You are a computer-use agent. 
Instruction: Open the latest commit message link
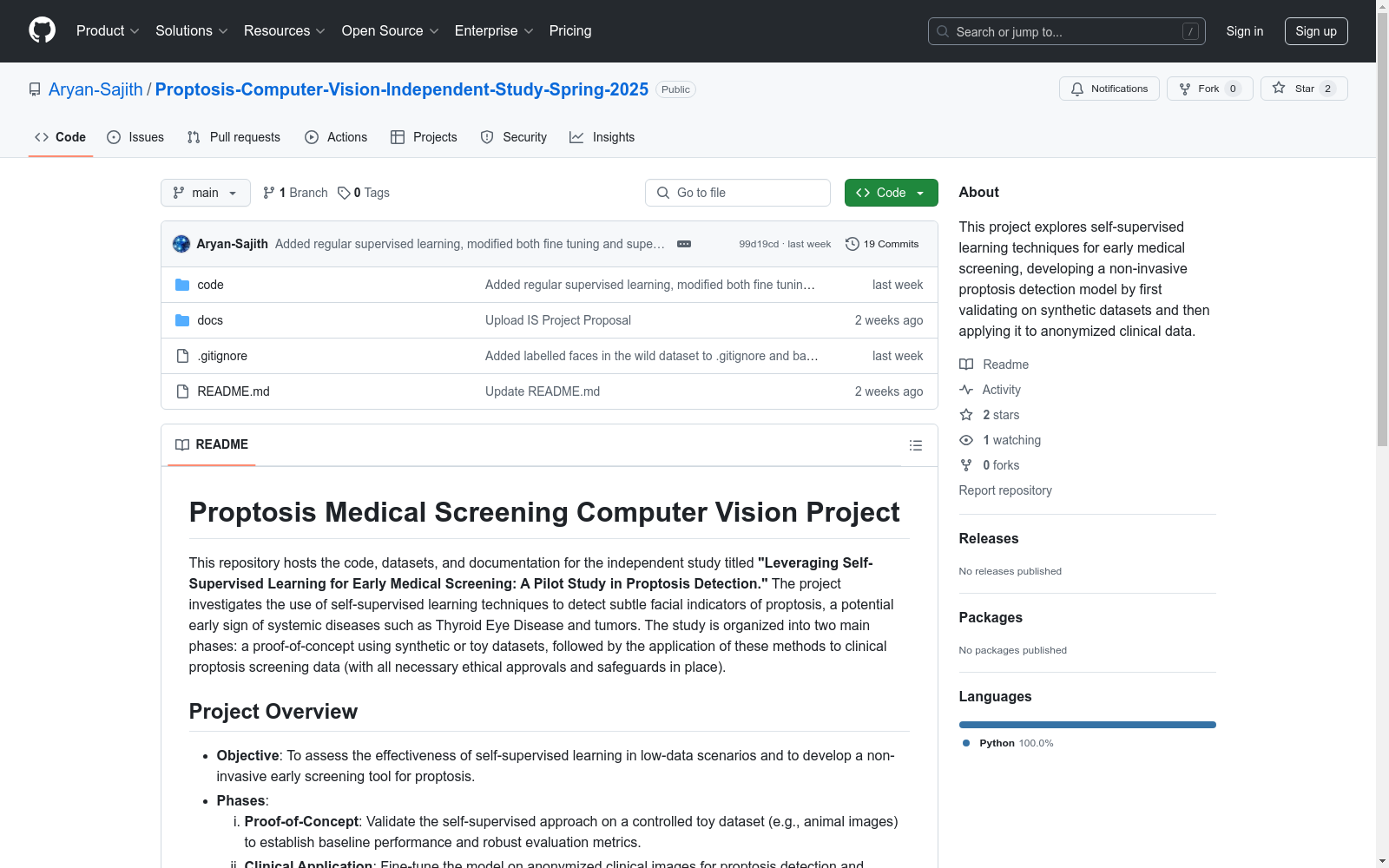pos(470,244)
